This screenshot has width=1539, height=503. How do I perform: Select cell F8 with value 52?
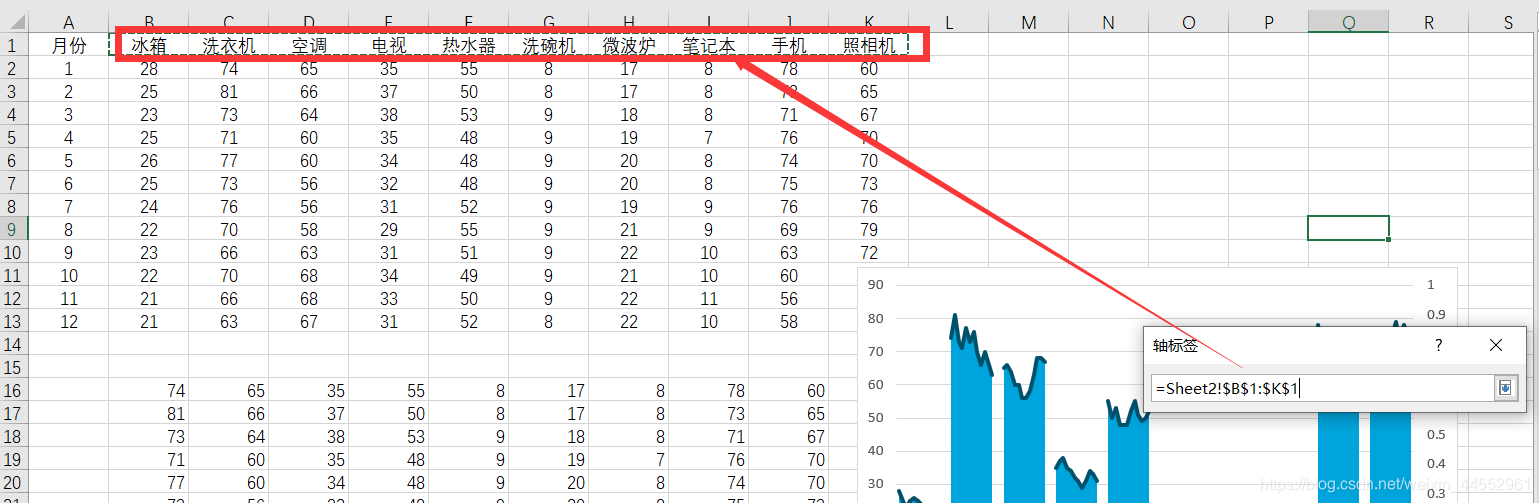(469, 207)
